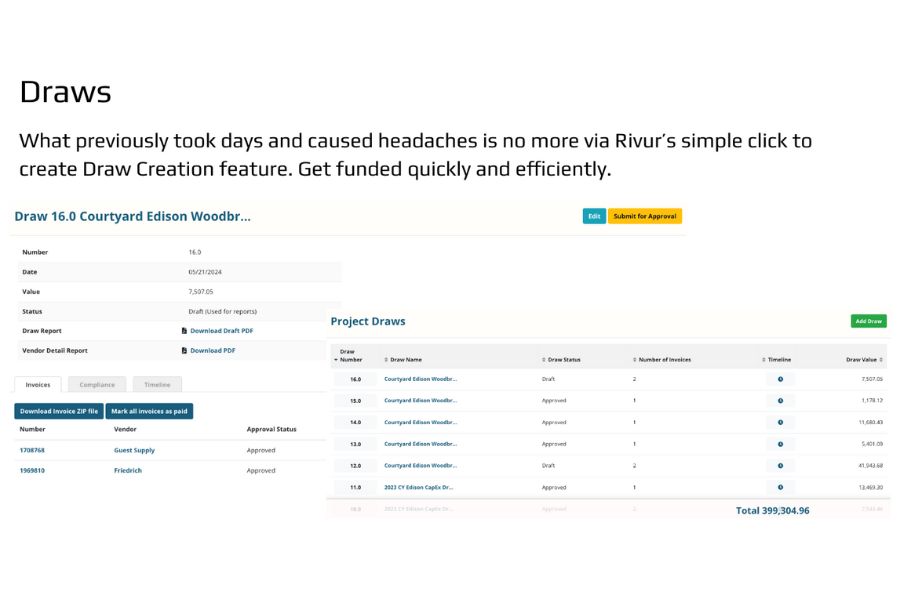Sort by the Draw Status column header

[563, 360]
